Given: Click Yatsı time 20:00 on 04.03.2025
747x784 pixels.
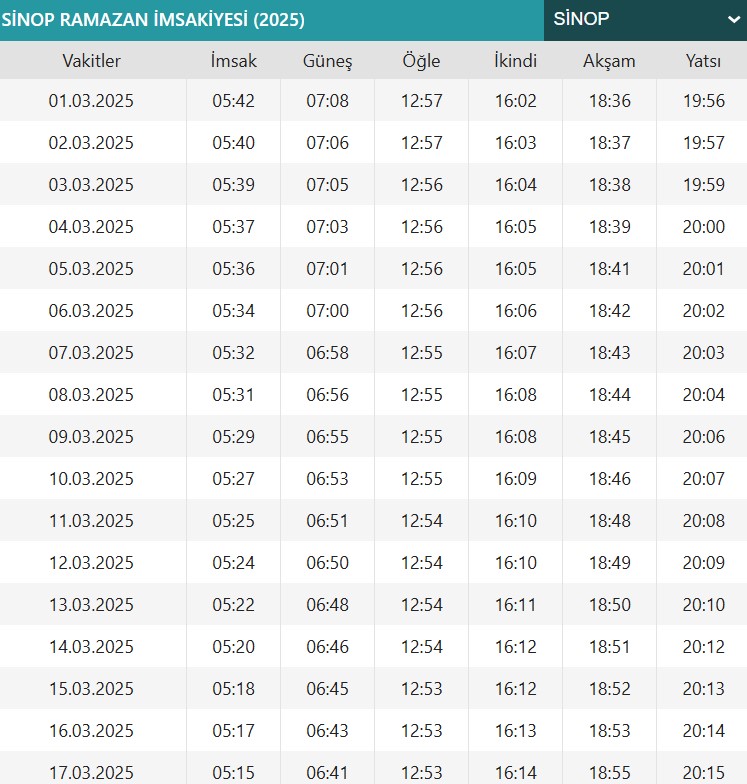Looking at the screenshot, I should click(704, 227).
